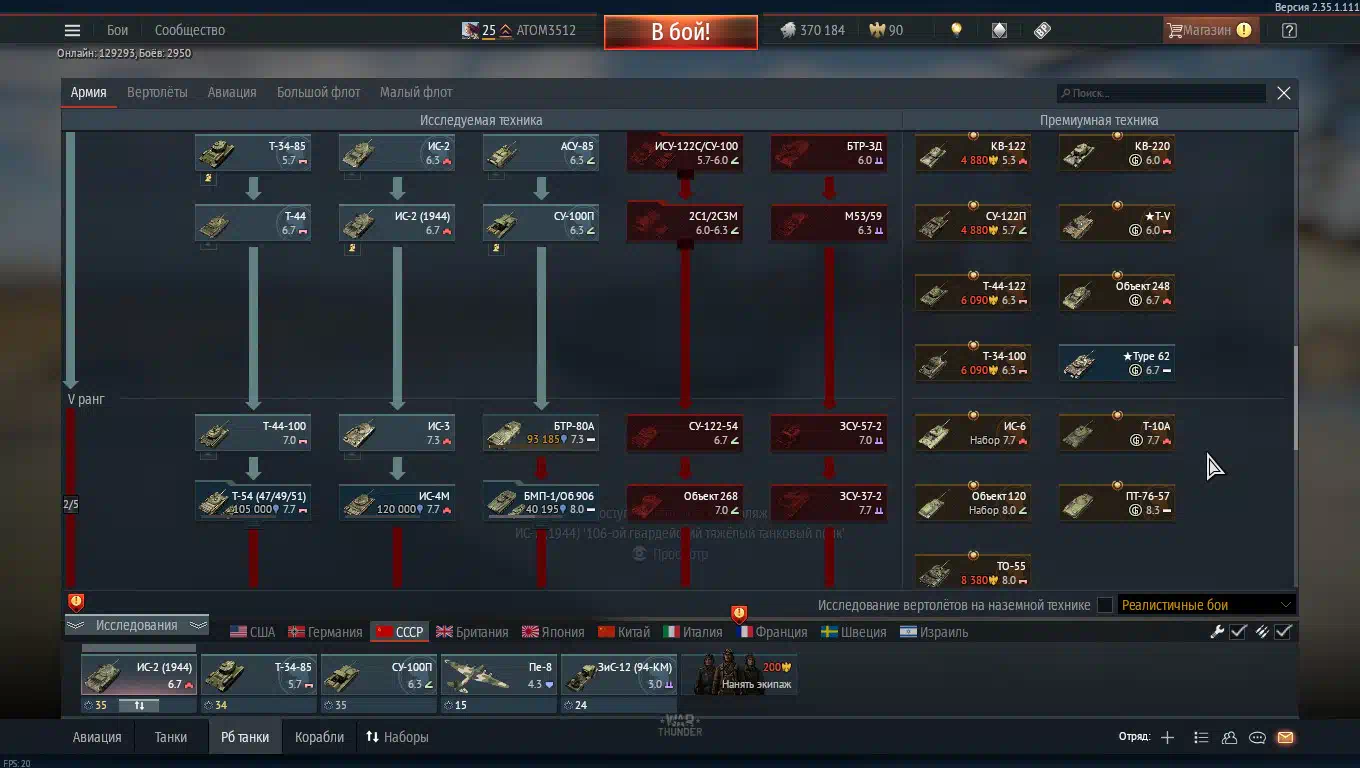Select the ИС-6 premium tank icon
This screenshot has height=768, width=1360.
tap(973, 433)
